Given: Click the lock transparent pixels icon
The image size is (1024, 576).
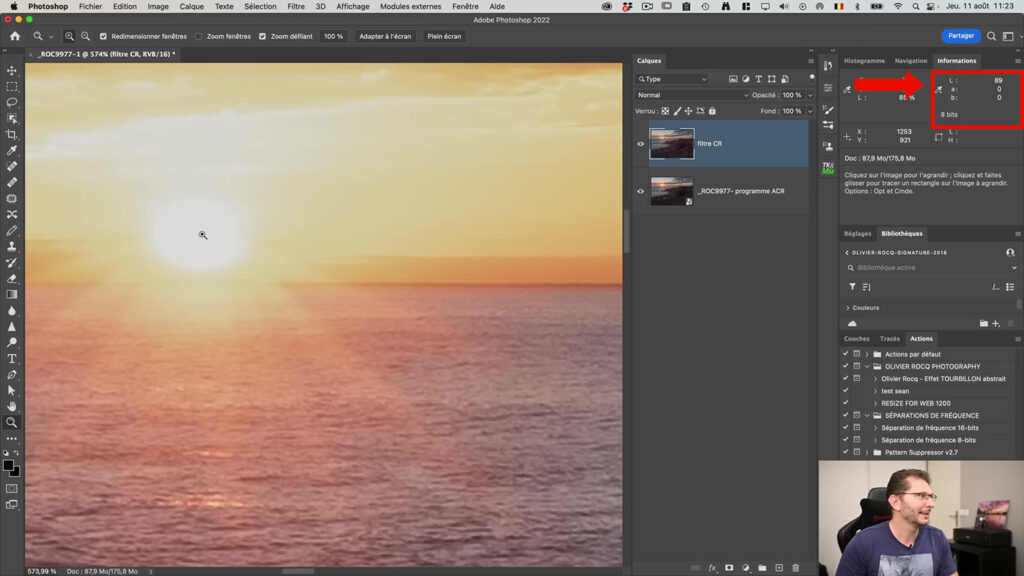Looking at the screenshot, I should coord(663,111).
